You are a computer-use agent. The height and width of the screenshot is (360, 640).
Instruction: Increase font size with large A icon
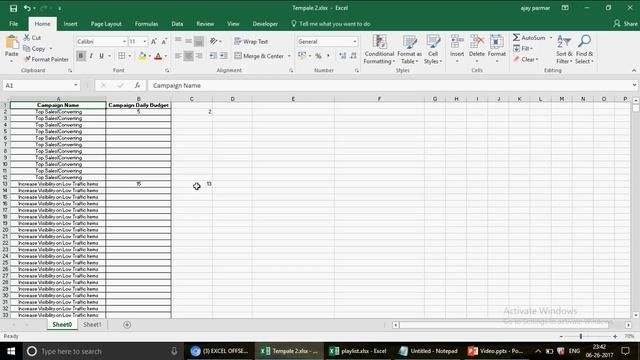(x=154, y=42)
